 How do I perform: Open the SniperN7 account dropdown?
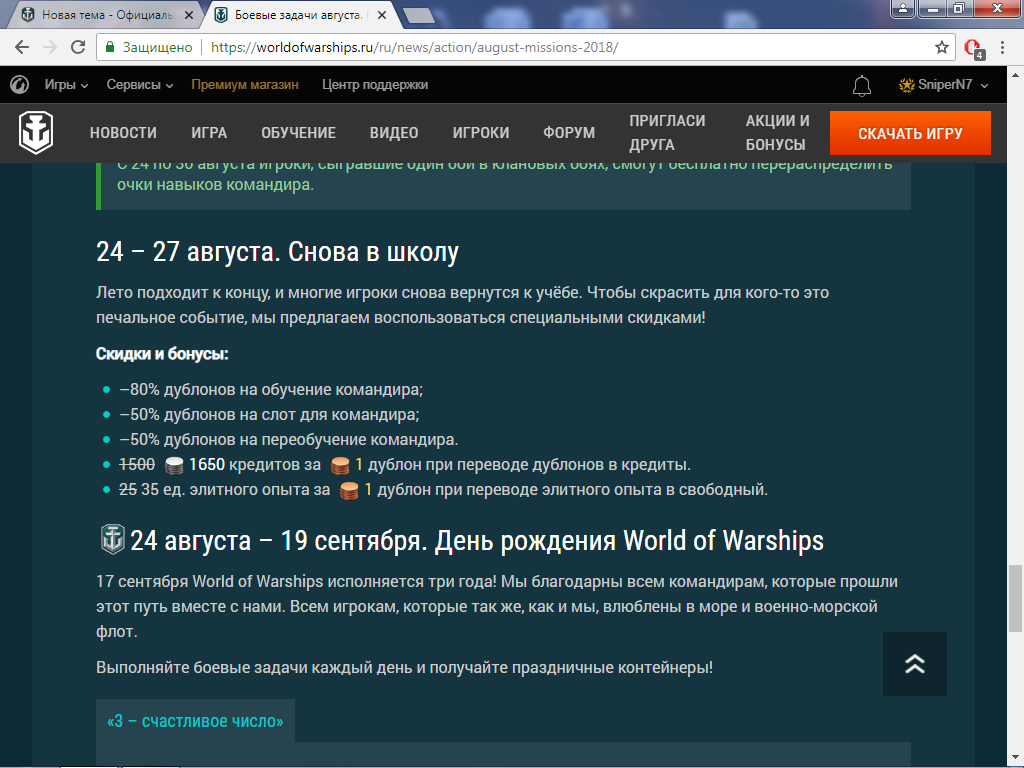click(944, 85)
